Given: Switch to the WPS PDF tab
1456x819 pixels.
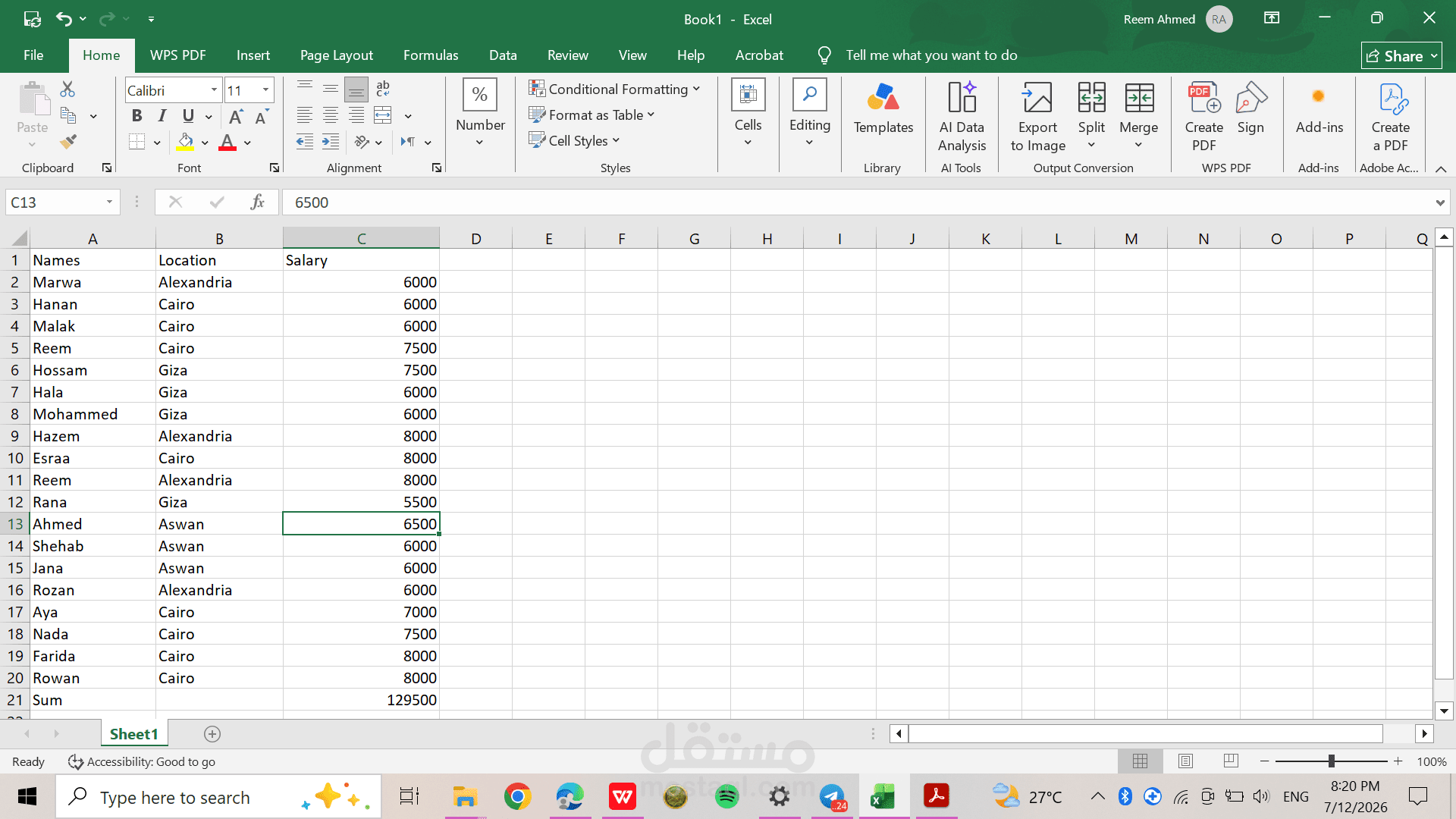Looking at the screenshot, I should pos(178,55).
